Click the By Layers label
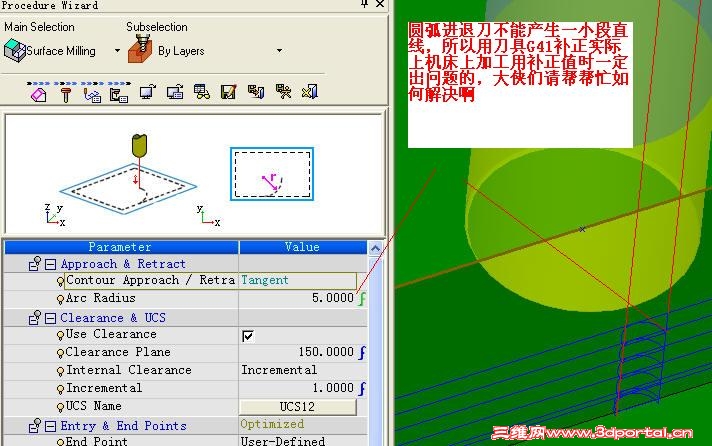This screenshot has height=446, width=712. 181,51
